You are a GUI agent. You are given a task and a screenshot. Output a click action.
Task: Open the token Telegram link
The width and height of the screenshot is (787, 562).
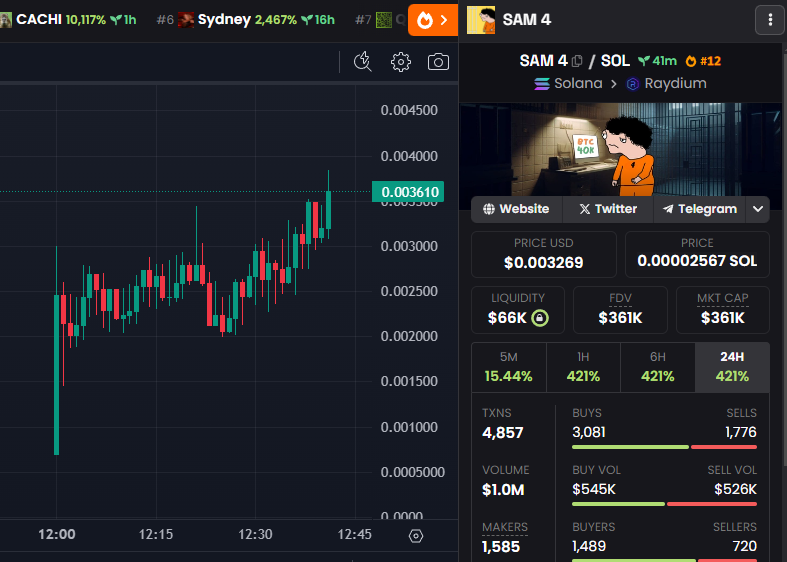[700, 209]
